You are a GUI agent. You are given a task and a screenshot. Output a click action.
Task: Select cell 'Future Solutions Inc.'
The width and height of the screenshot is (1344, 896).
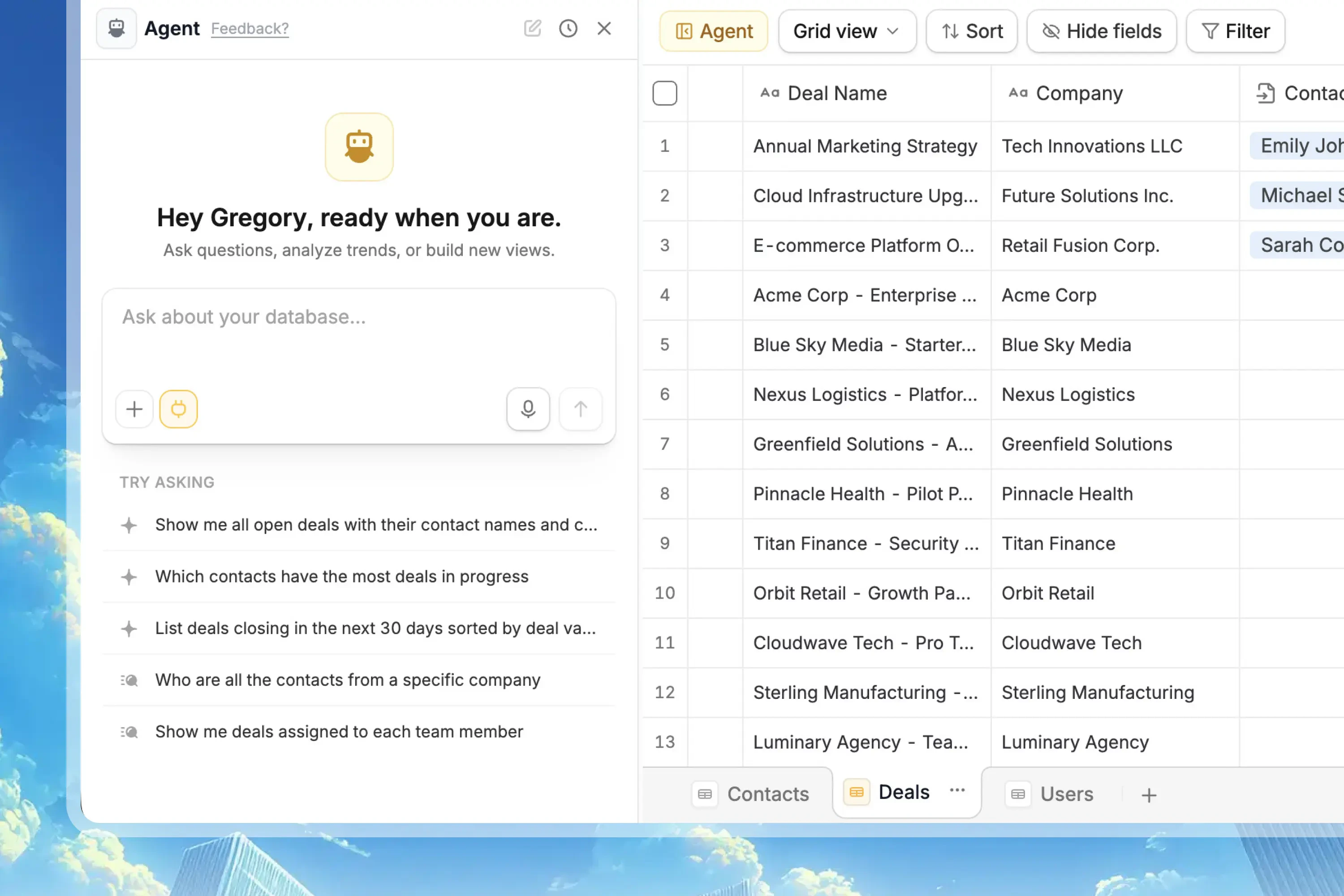click(x=1115, y=196)
